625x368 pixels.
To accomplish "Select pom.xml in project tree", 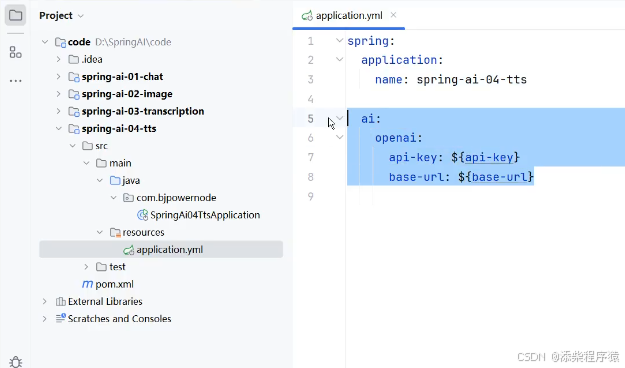I will coord(114,284).
